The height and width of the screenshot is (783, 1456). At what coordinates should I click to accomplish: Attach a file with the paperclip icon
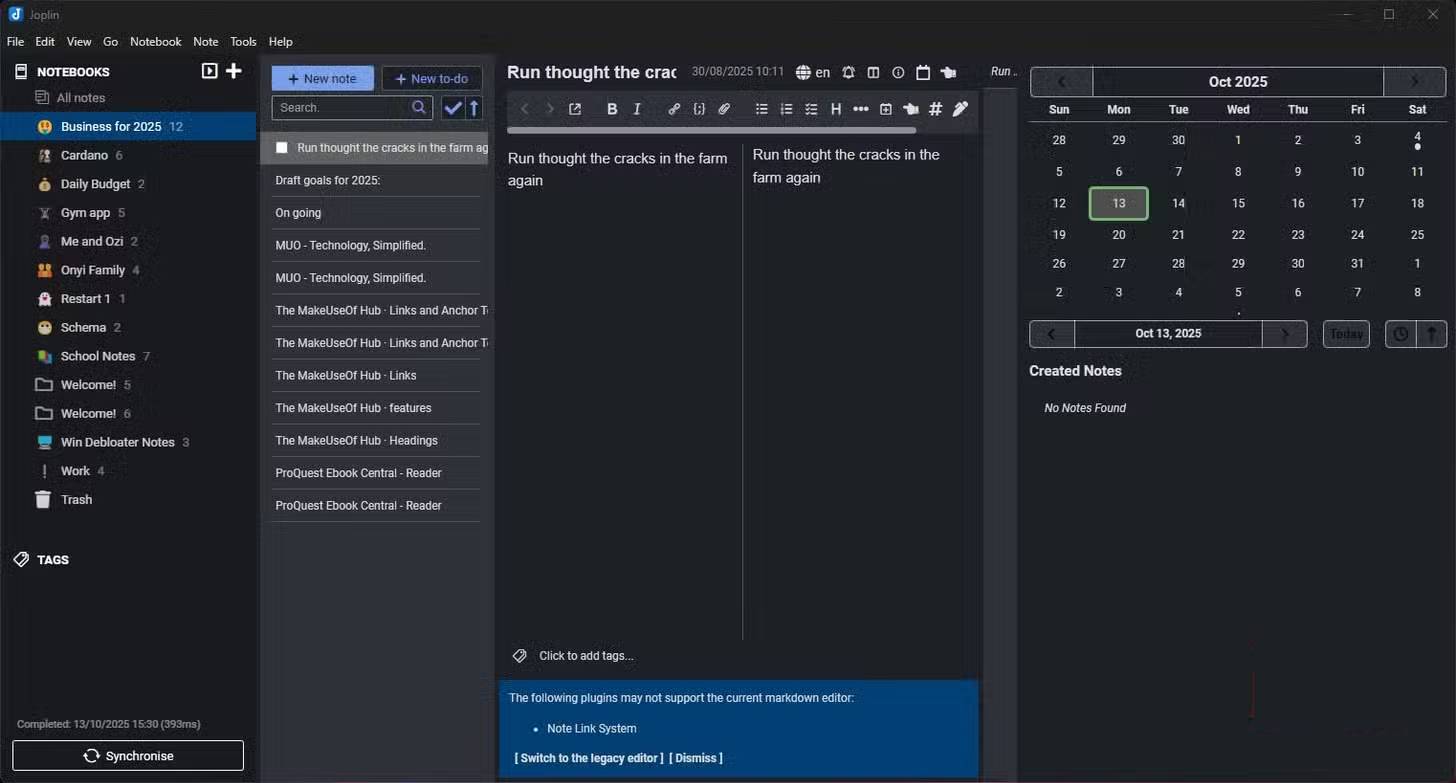[724, 109]
